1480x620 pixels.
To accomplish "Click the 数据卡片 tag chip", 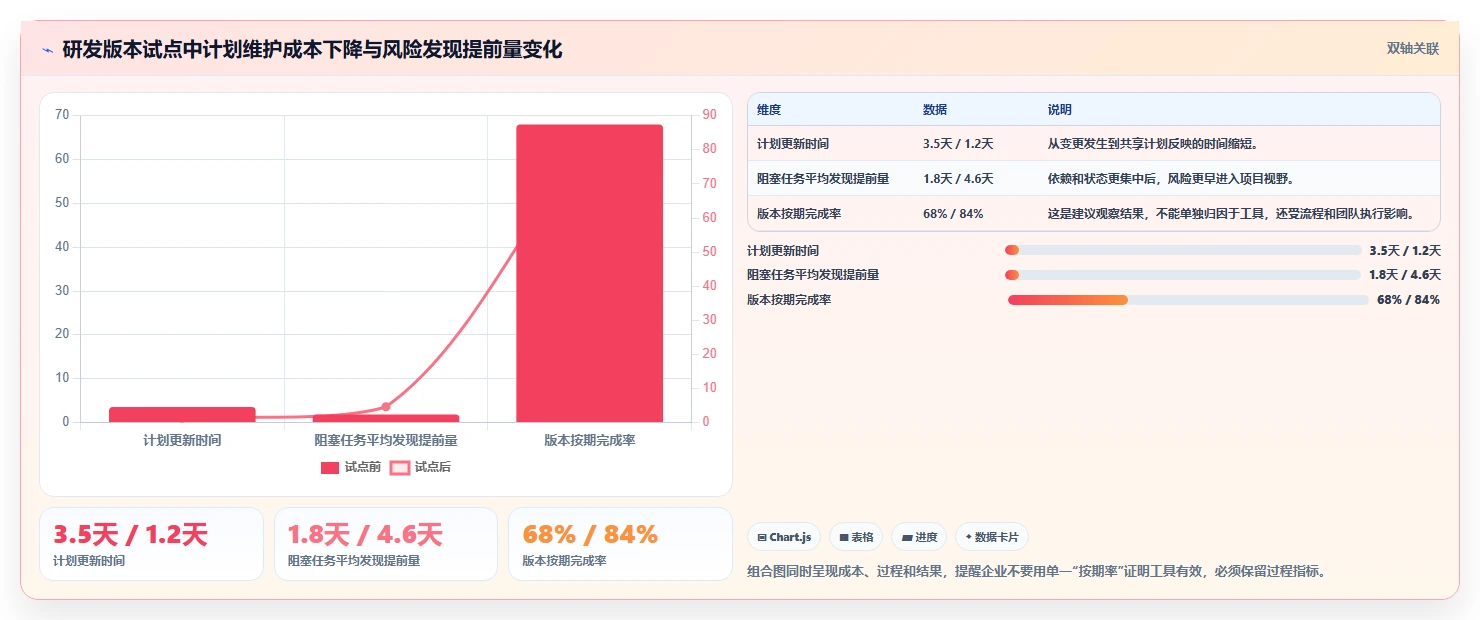I will pyautogui.click(x=992, y=537).
